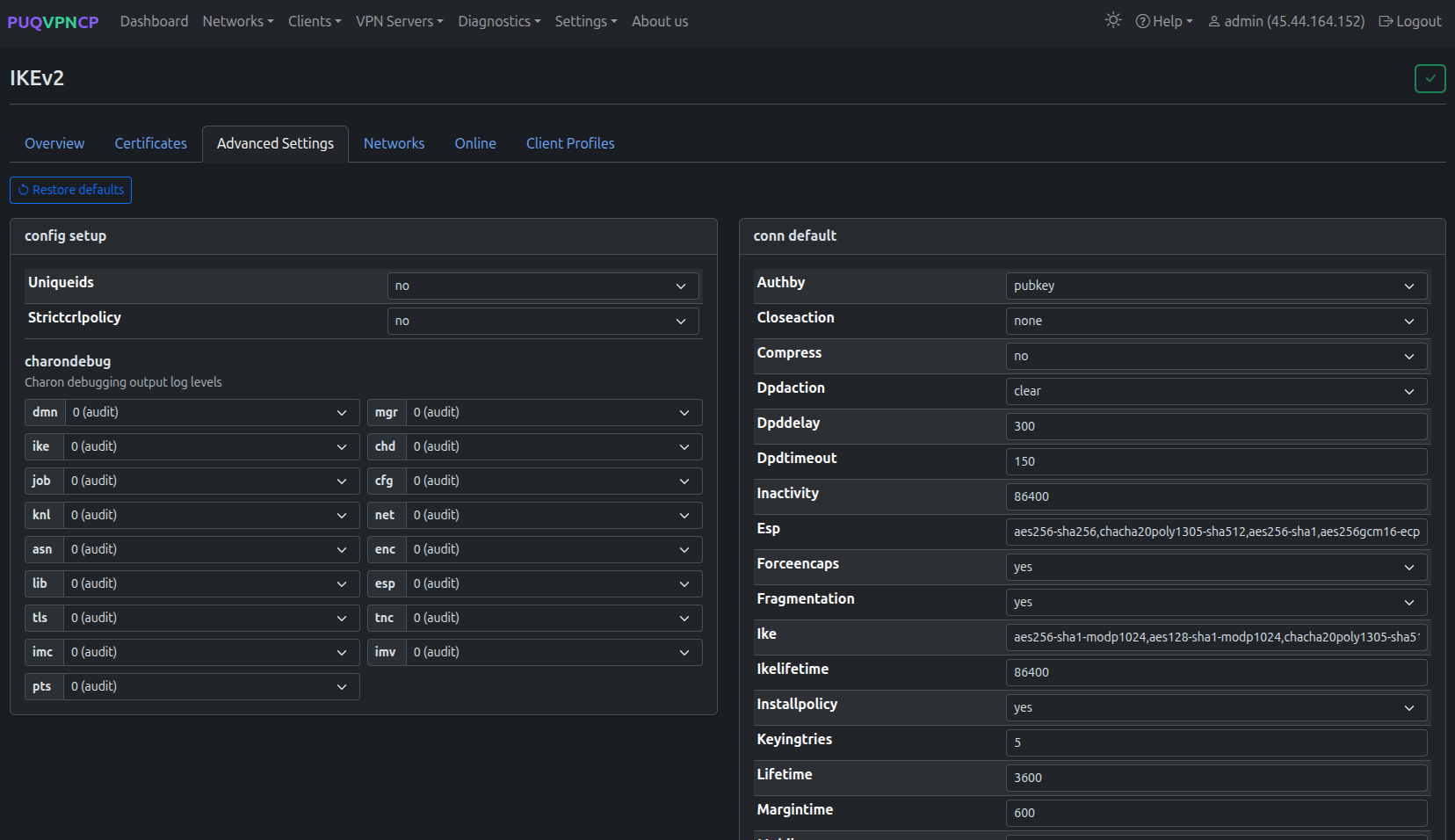Image resolution: width=1455 pixels, height=840 pixels.
Task: Change the lib debug level dropdown
Action: [x=212, y=583]
